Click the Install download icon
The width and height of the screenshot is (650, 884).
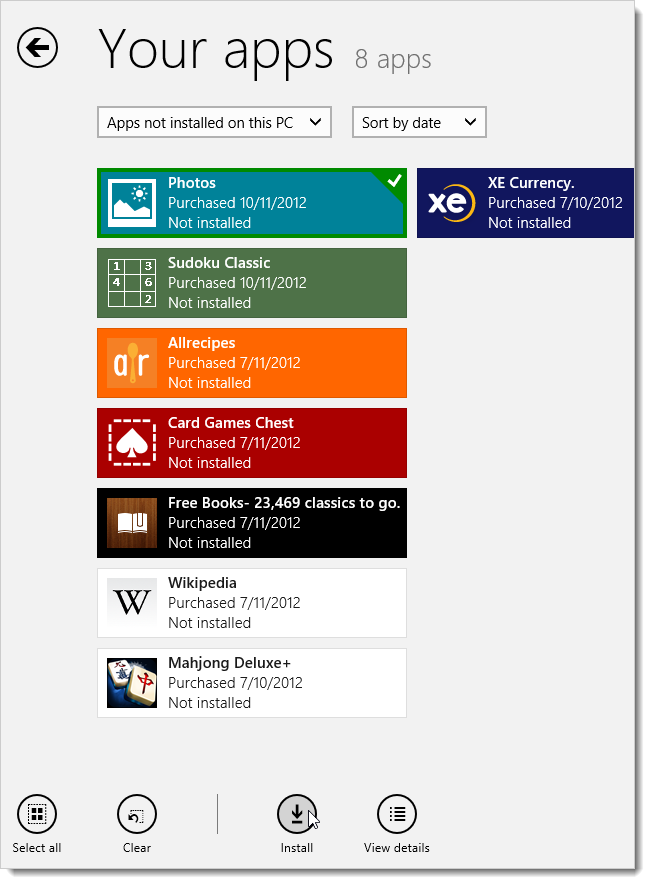point(297,814)
